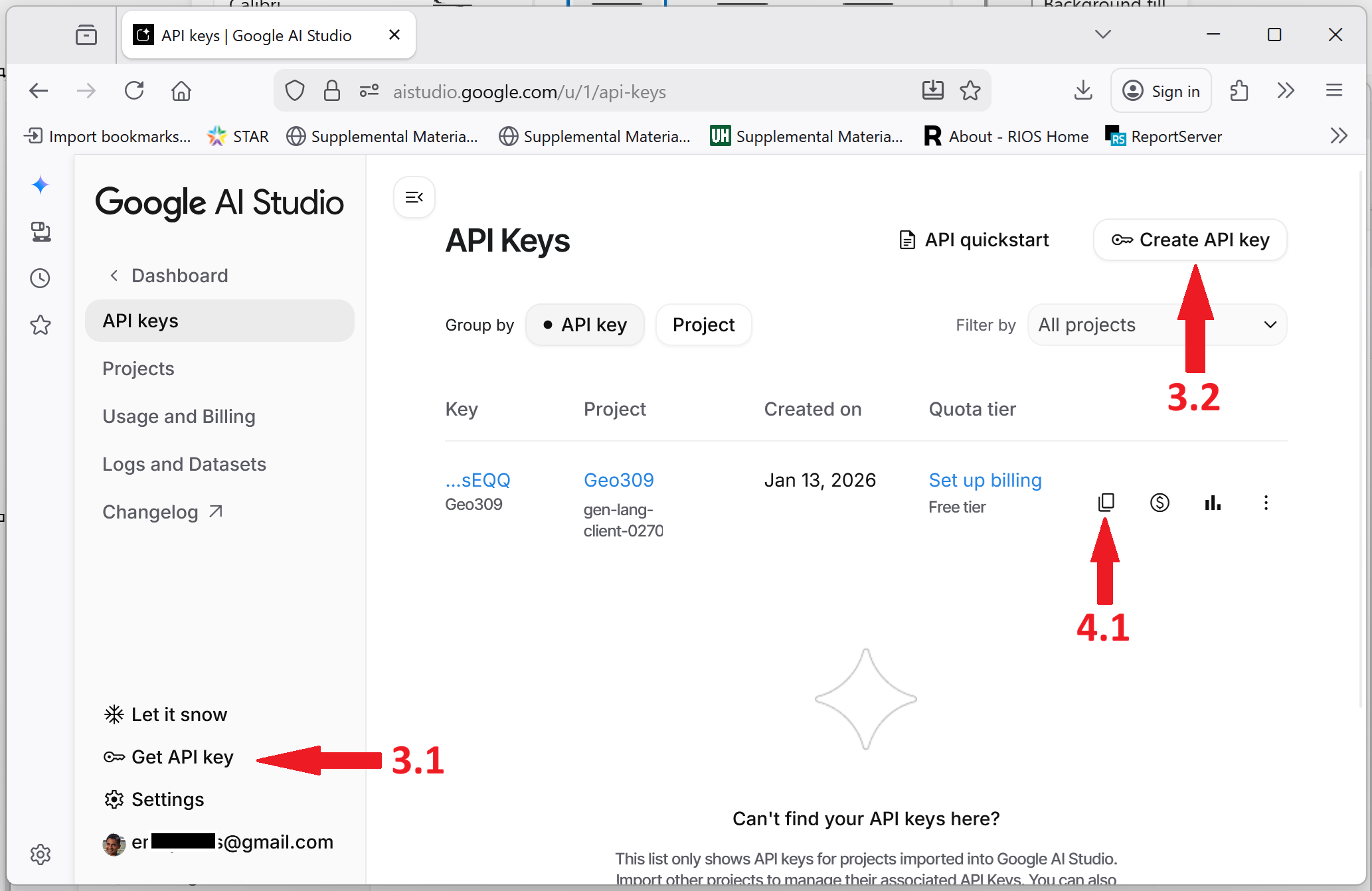The height and width of the screenshot is (891, 1372).
Task: Open Logs and Datasets in sidebar
Action: 184,464
